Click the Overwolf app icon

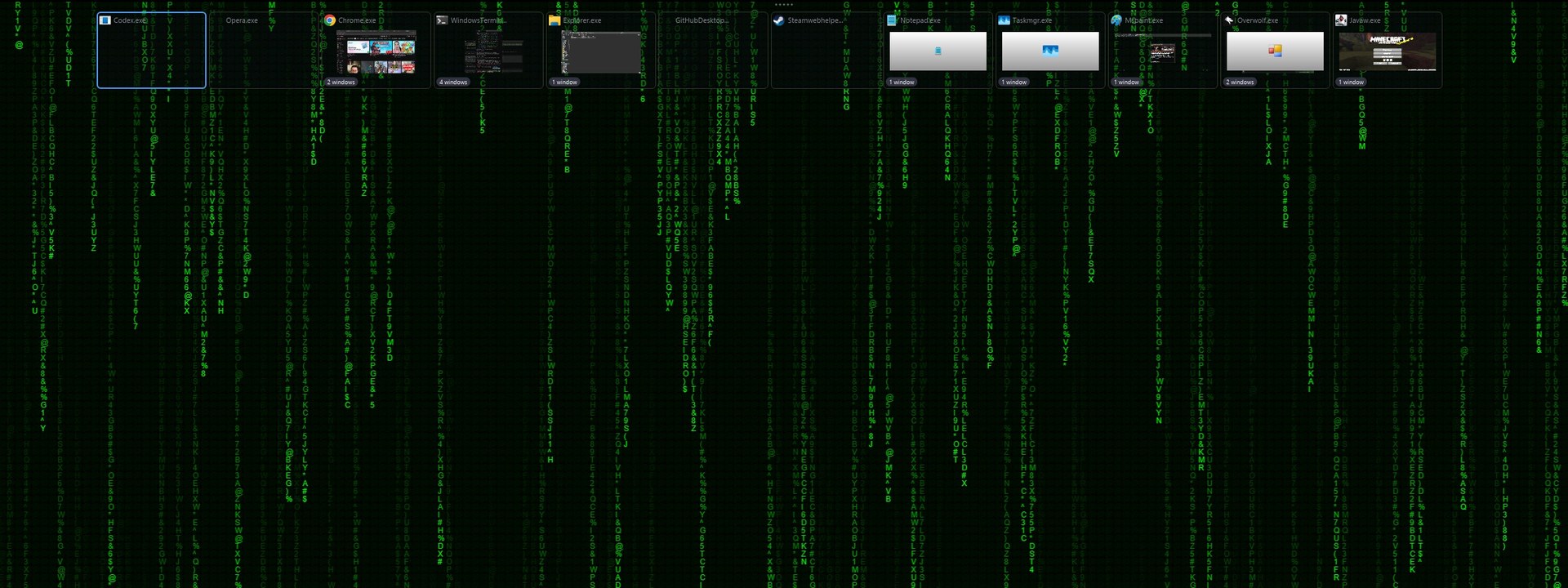click(1229, 20)
